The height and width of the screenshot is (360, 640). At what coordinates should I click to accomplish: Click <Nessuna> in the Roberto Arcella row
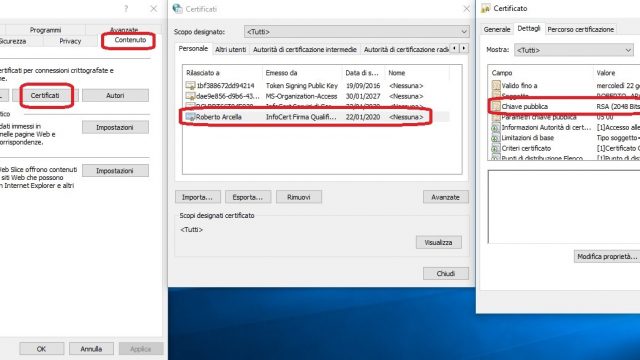tap(406, 117)
